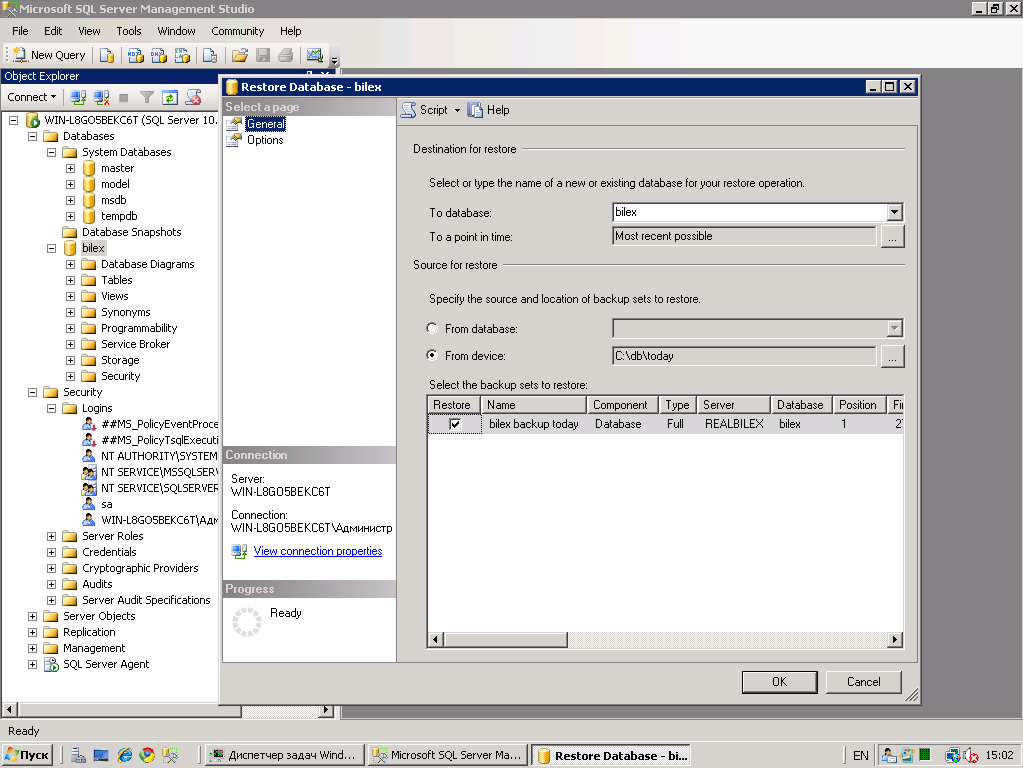Open the View menu
1023x768 pixels.
point(89,31)
